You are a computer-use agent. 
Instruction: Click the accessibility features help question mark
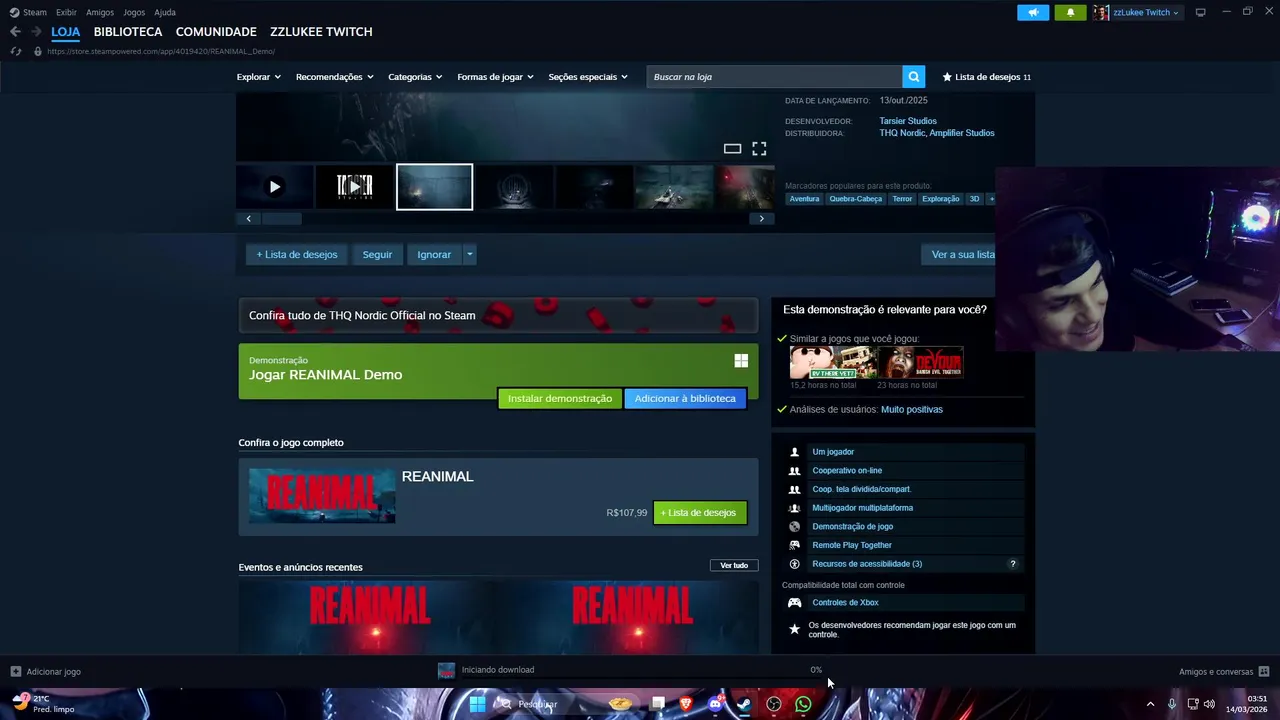(x=1012, y=564)
